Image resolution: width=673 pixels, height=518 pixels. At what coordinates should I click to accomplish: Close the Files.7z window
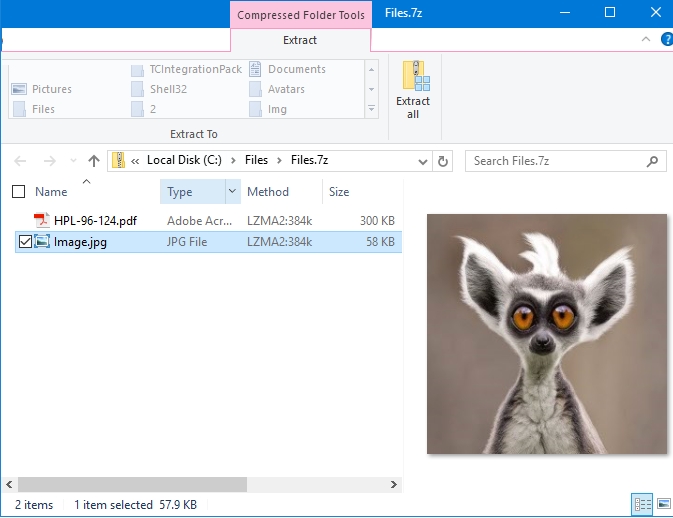click(x=655, y=12)
